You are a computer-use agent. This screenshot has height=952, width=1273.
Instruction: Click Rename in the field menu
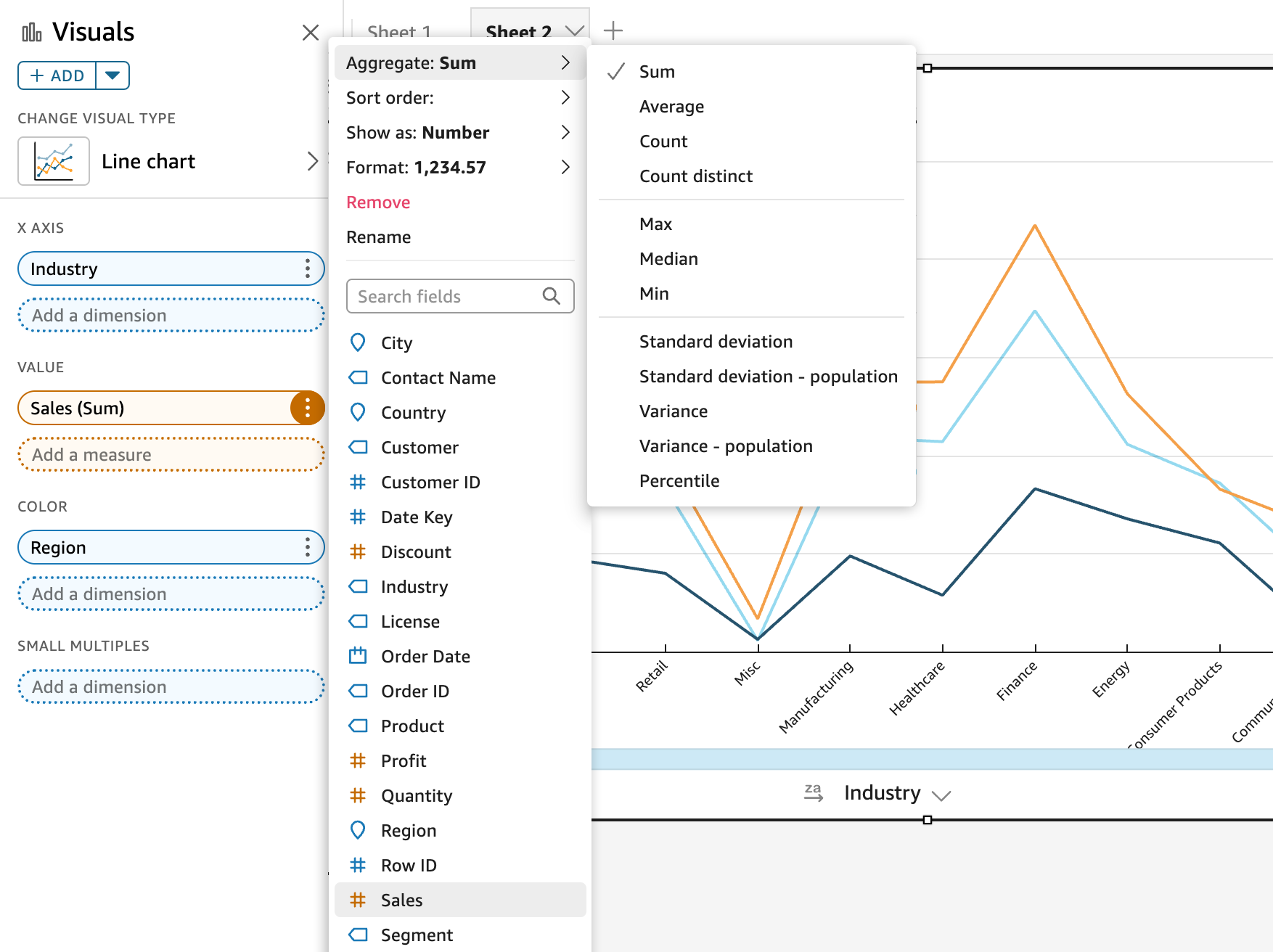(378, 237)
